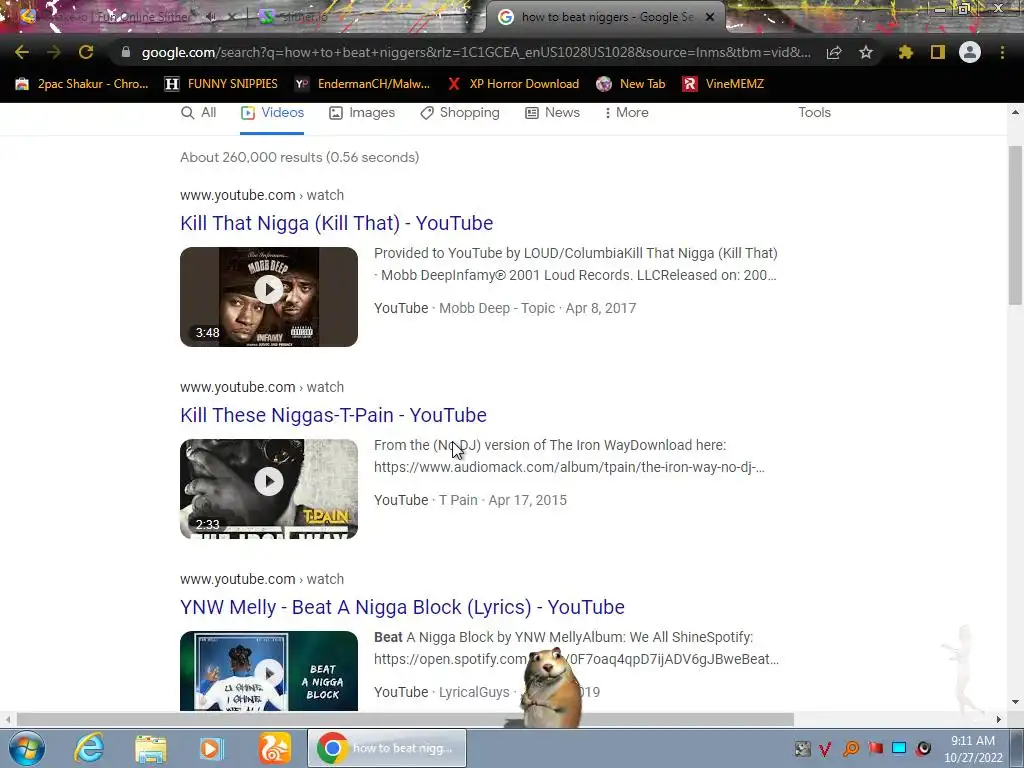Screen dimensions: 1024x768
Task: Click 'T Pain · Apr 17, 2015' text
Action: coord(503,500)
